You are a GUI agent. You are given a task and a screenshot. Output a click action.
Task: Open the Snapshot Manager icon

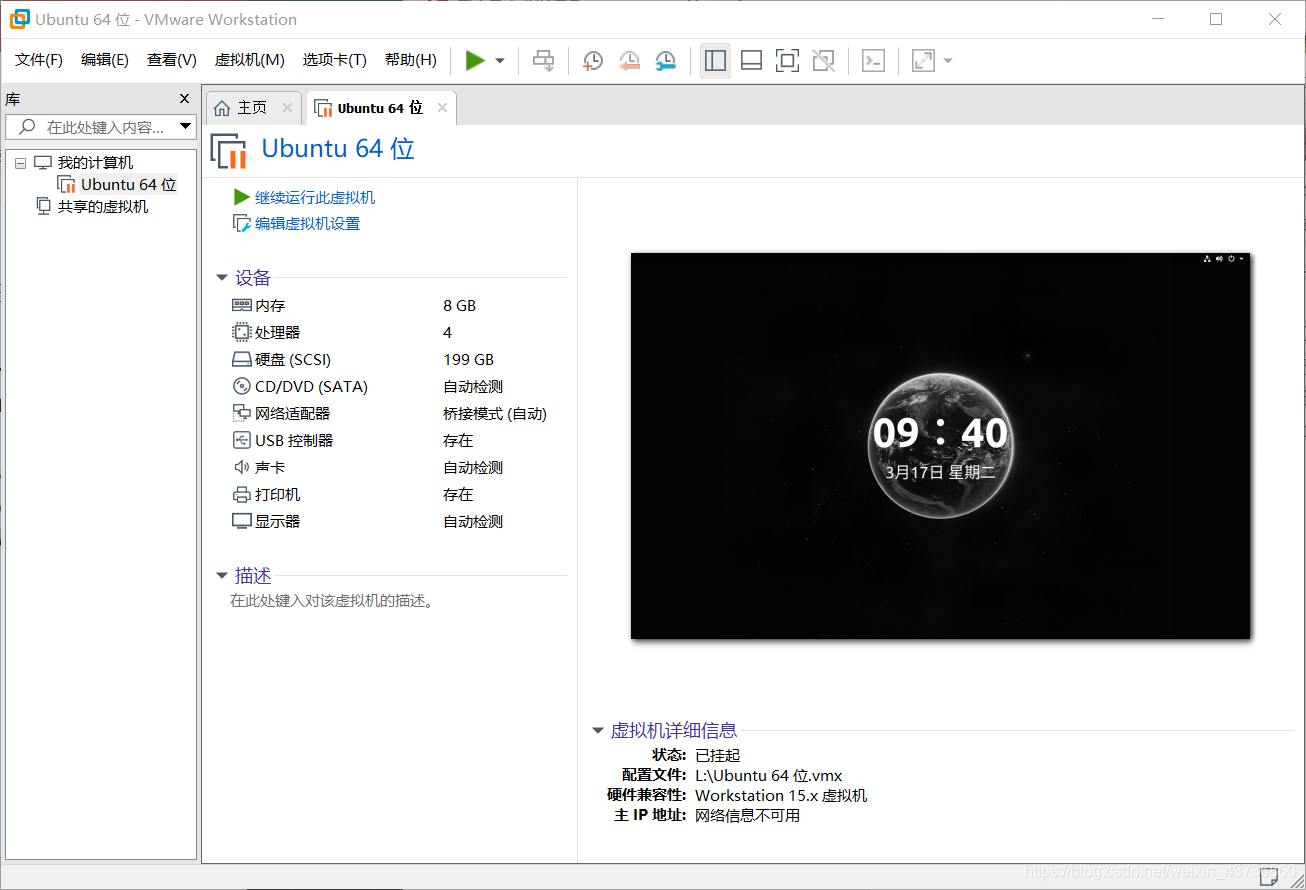665,61
